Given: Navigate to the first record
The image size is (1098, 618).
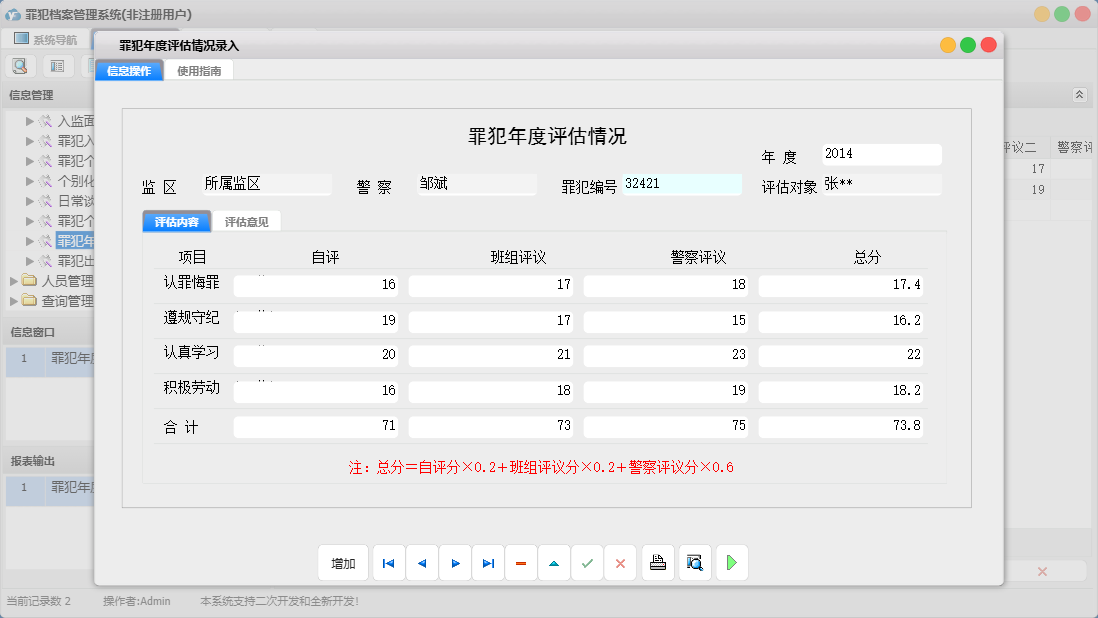Looking at the screenshot, I should pos(388,563).
